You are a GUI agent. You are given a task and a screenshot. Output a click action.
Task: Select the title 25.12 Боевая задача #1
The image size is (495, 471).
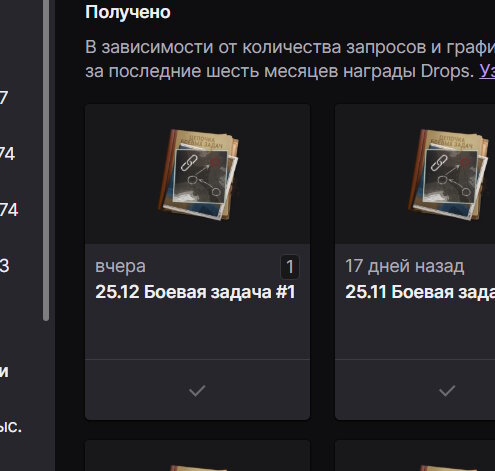195,292
